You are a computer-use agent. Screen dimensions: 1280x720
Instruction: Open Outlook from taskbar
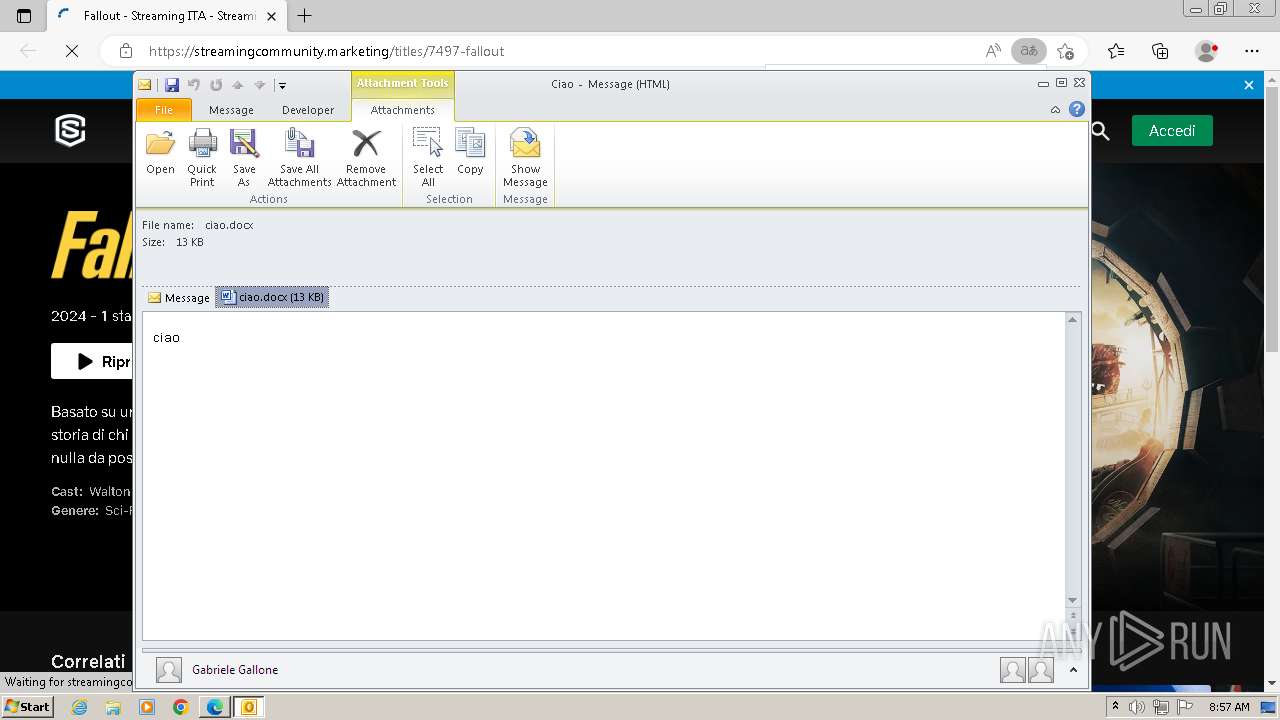pos(248,707)
